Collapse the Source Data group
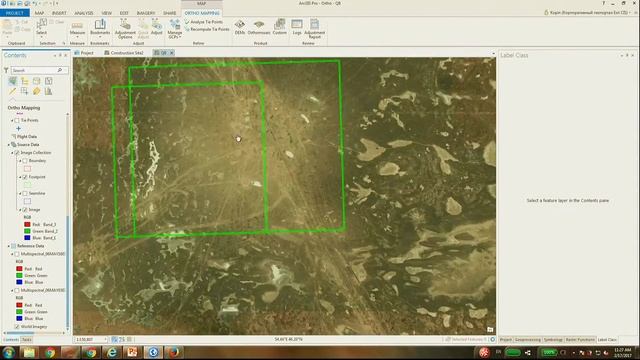The image size is (640, 360). (9, 144)
